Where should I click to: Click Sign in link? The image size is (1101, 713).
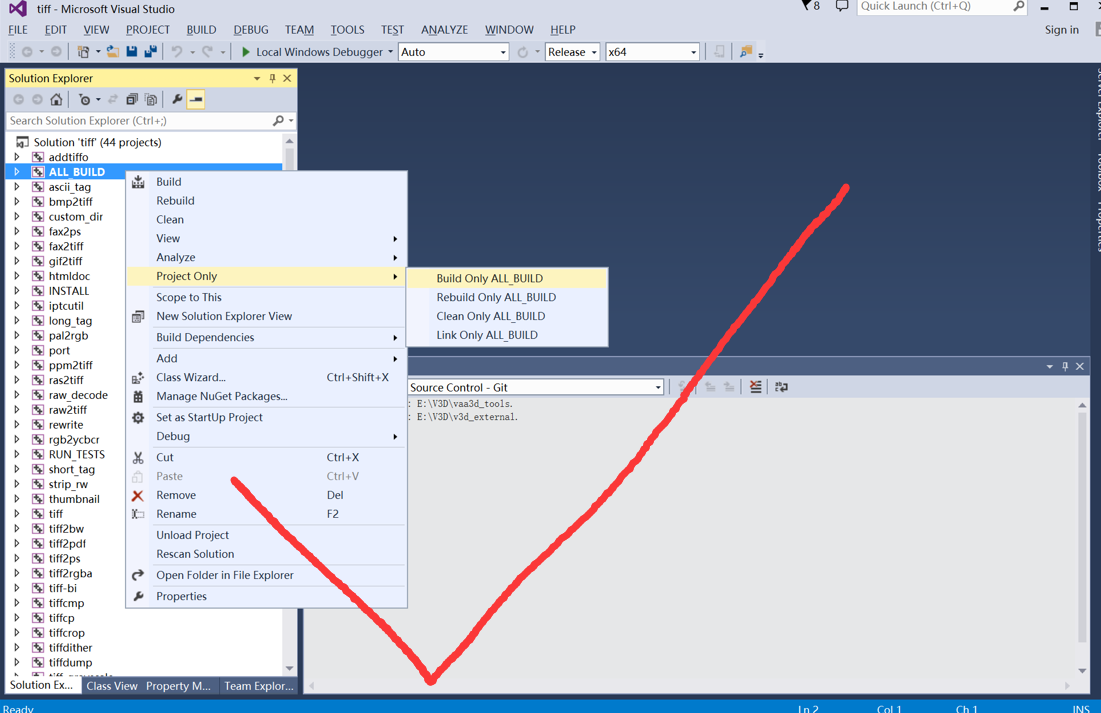(x=1061, y=30)
